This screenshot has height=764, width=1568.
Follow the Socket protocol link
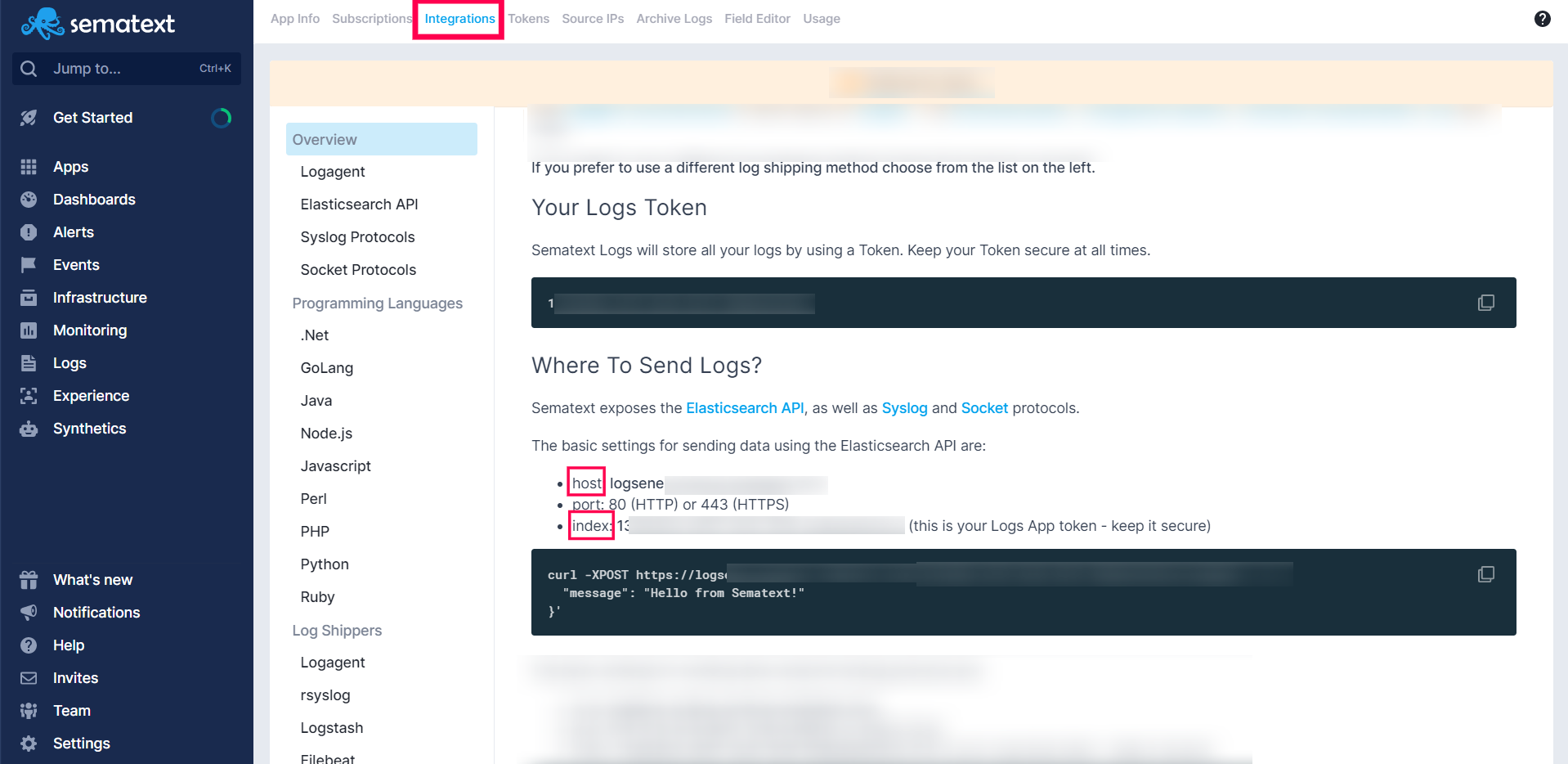coord(984,408)
